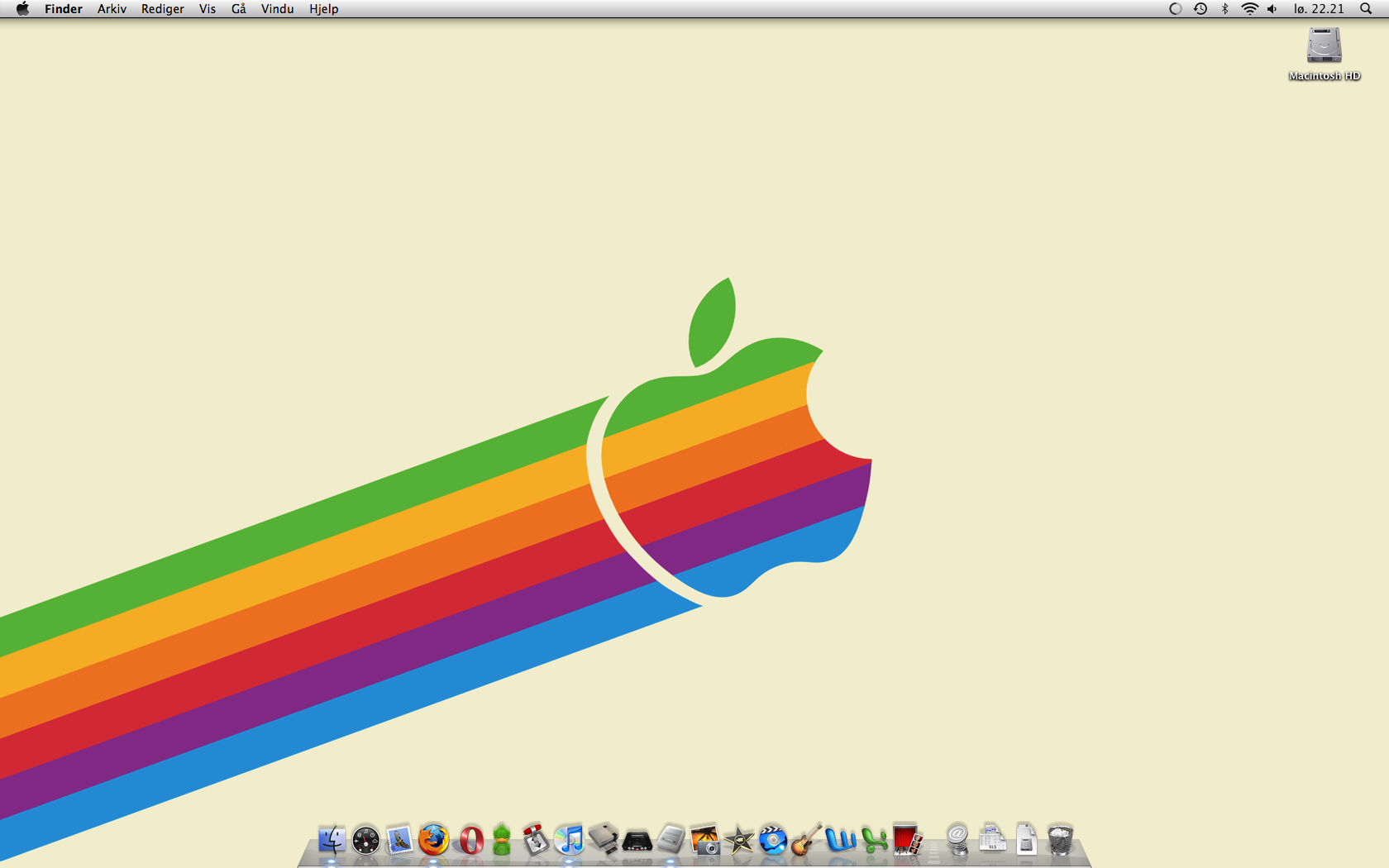Open the Time Machine menu bar icon

pyautogui.click(x=1200, y=9)
